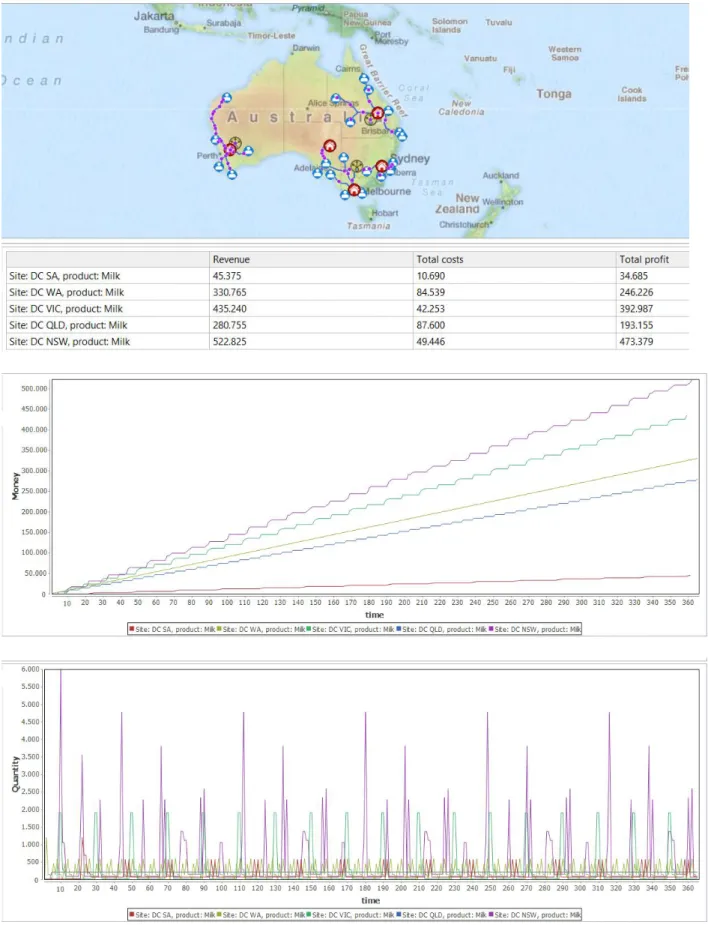Click the revenue value 522.825
The height and width of the screenshot is (925, 708).
point(230,342)
